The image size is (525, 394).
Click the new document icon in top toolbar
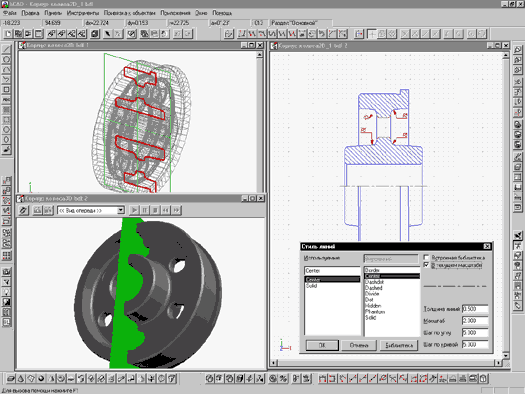[8, 34]
